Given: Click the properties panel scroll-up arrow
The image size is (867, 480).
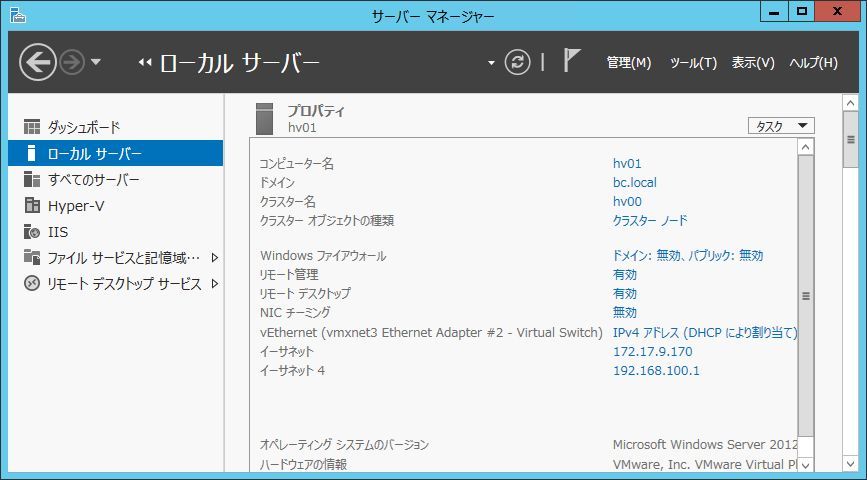Looking at the screenshot, I should (x=806, y=147).
